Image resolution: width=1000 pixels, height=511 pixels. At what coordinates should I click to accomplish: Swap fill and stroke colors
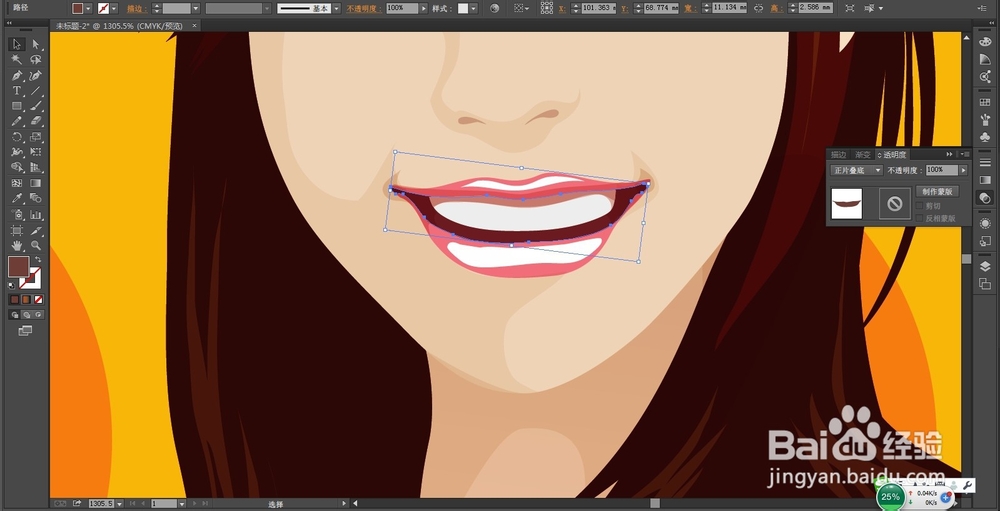pos(38,259)
